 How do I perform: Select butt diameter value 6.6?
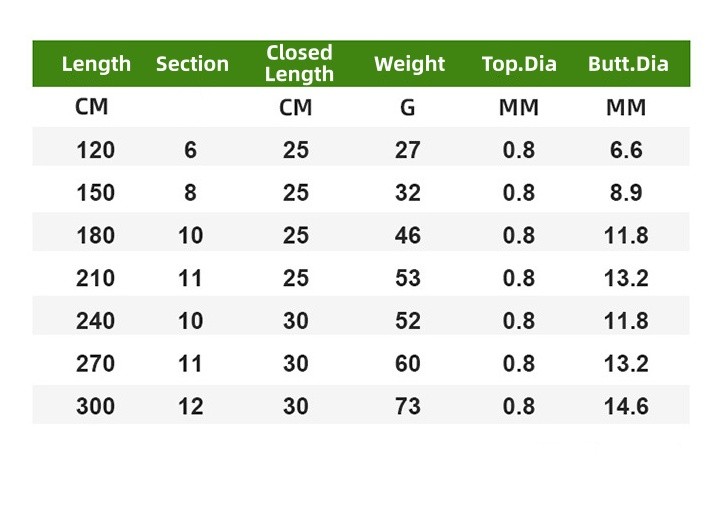[626, 150]
